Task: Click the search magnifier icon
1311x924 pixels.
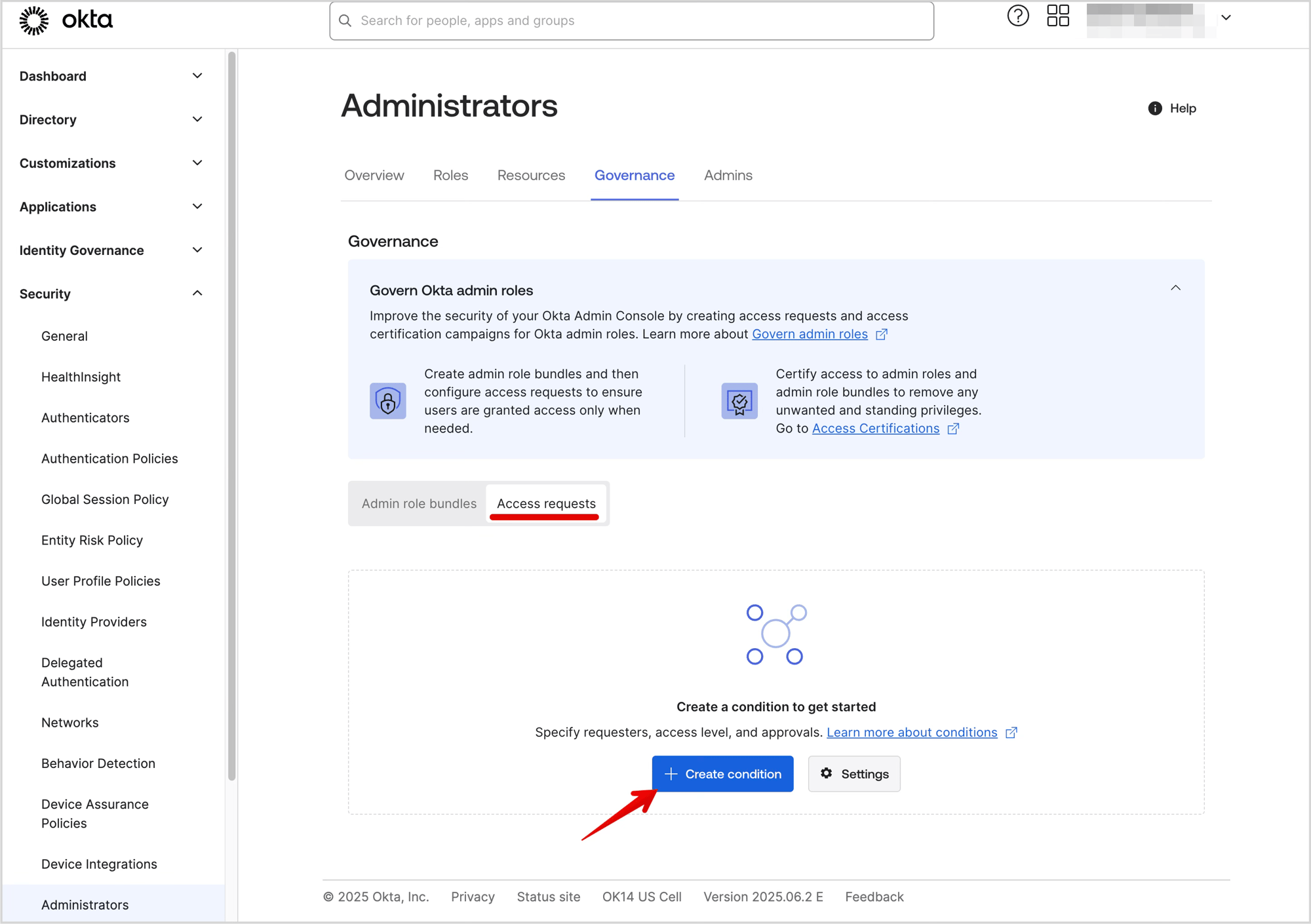Action: point(345,20)
